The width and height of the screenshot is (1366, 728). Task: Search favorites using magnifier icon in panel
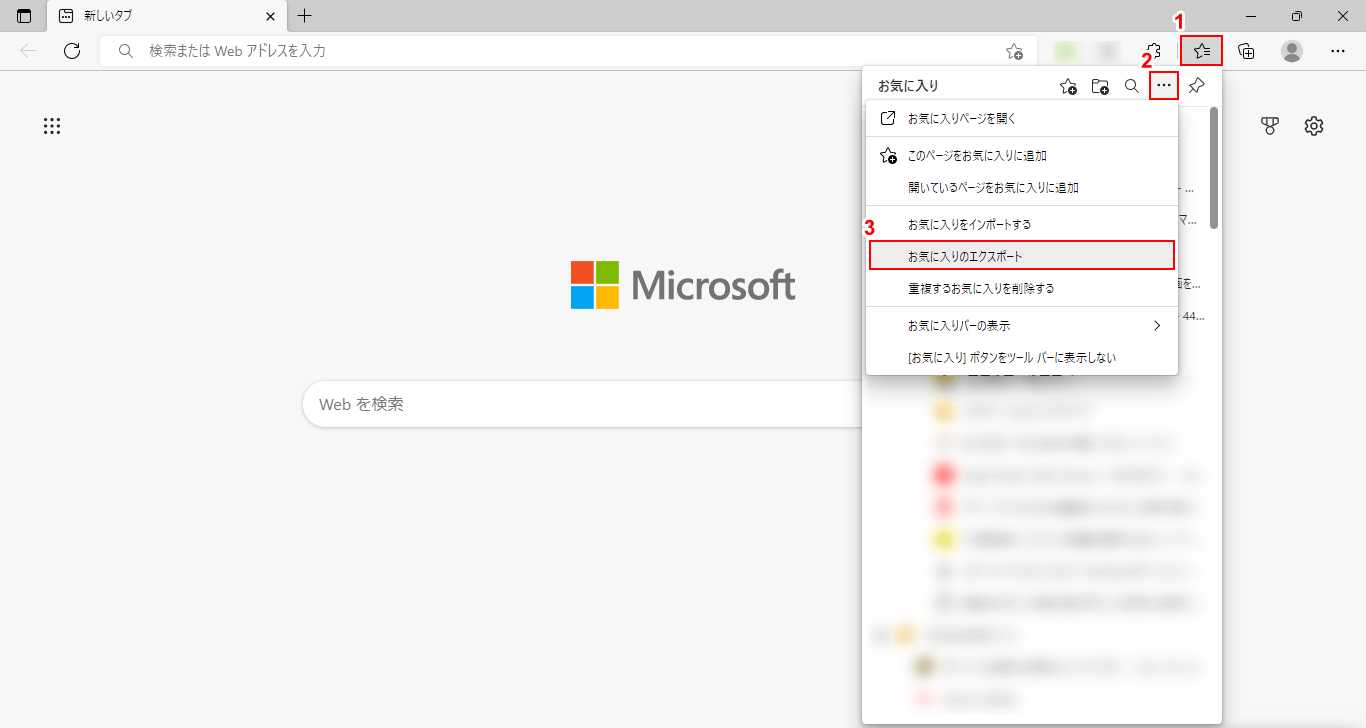[1132, 86]
